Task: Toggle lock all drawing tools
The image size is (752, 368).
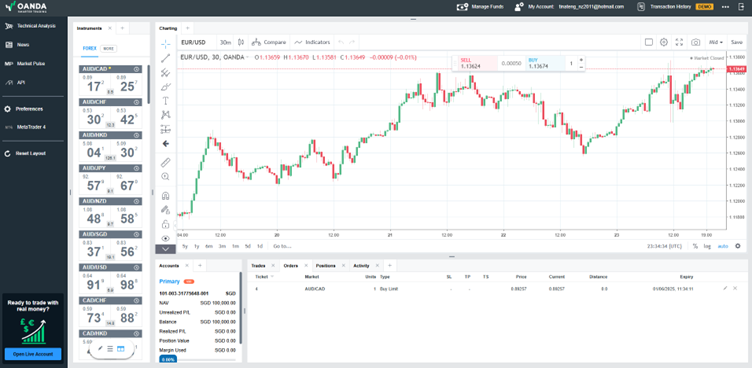Action: coord(165,224)
